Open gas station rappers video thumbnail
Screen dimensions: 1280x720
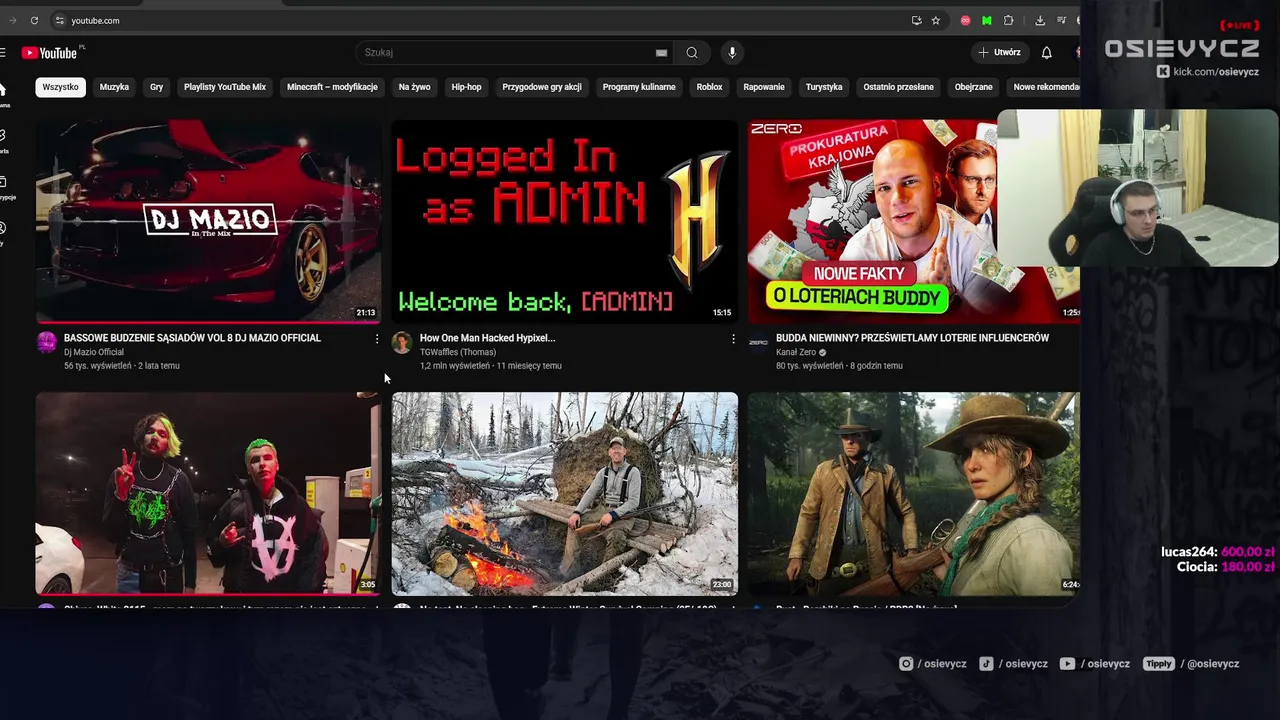click(208, 494)
